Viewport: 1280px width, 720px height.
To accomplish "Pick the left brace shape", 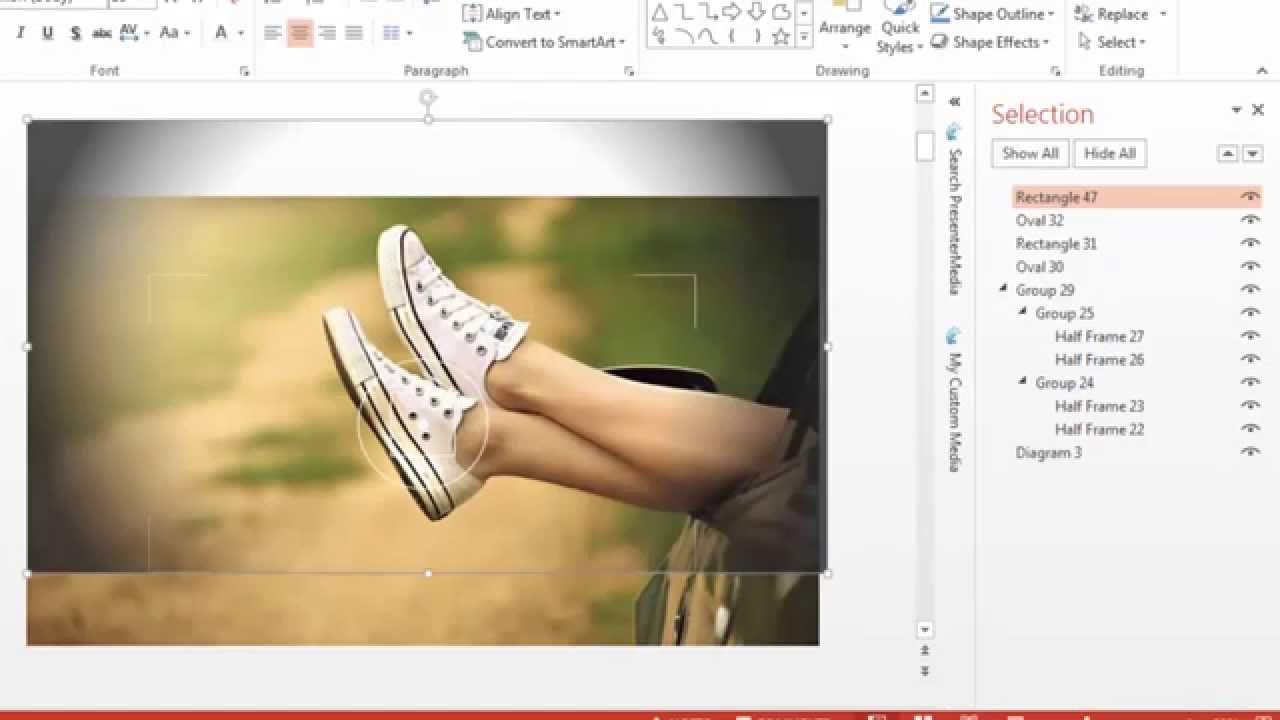I will [x=732, y=37].
